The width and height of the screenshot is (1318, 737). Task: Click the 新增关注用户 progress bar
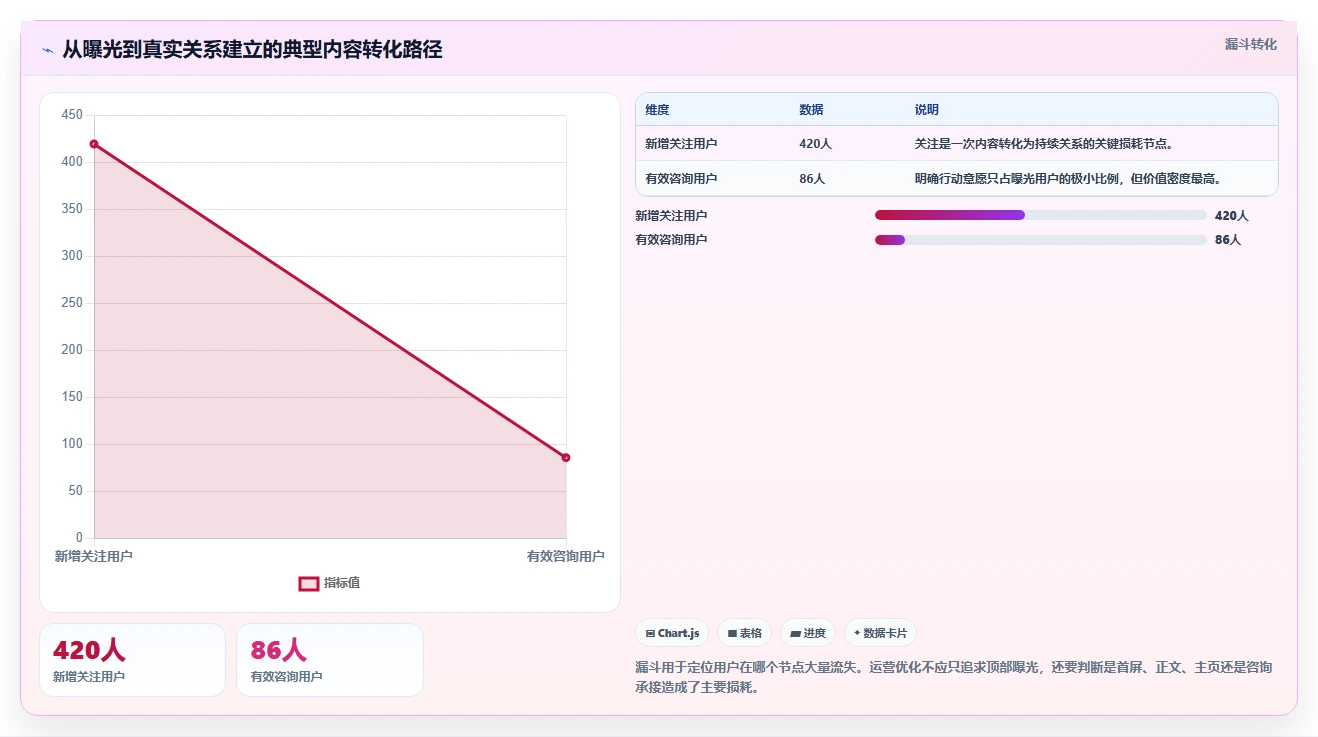[1040, 215]
